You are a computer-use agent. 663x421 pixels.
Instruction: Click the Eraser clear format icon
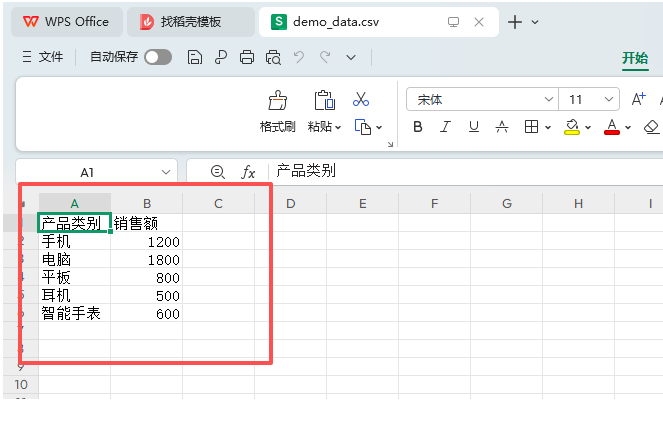point(651,126)
